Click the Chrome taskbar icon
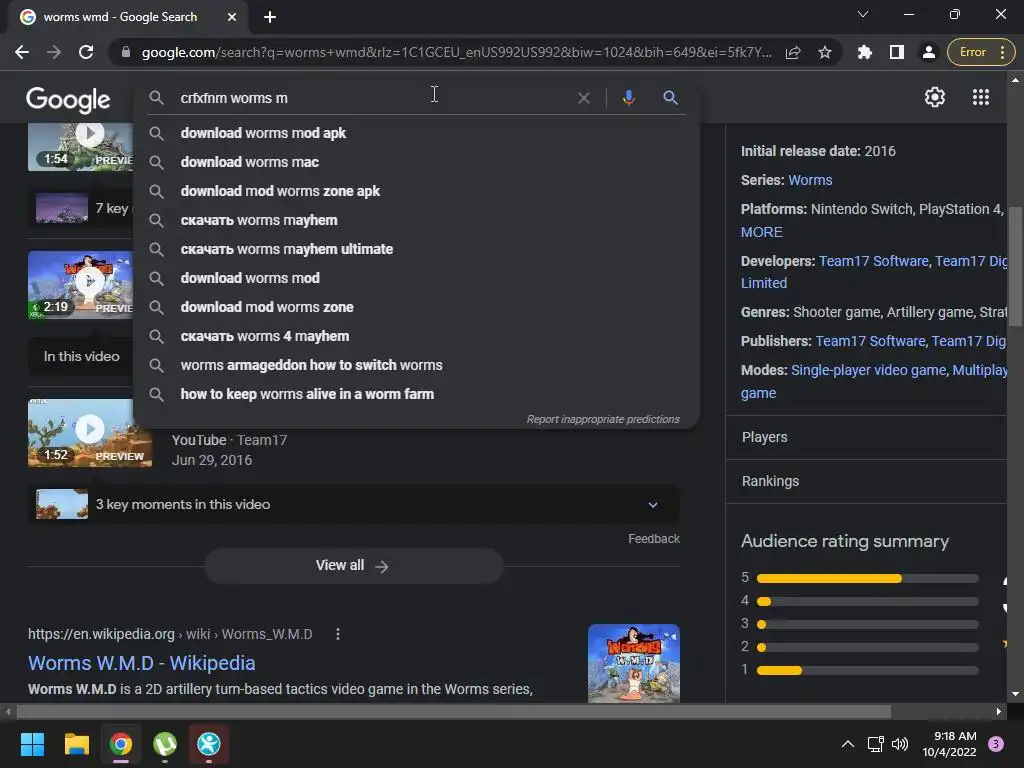Viewport: 1024px width, 768px height. tap(121, 744)
